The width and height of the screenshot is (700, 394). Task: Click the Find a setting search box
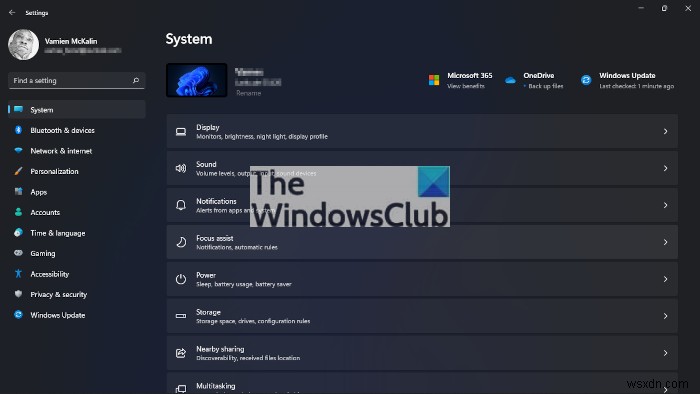pyautogui.click(x=76, y=80)
